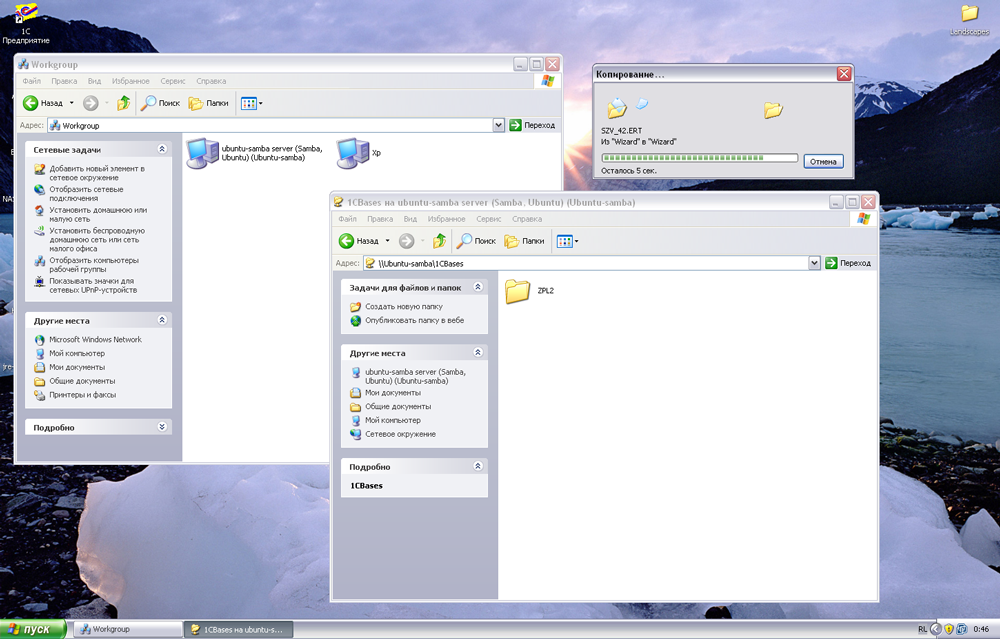Open Мой компьютер in Workgroup sidebar
This screenshot has width=1000, height=639.
pos(77,353)
